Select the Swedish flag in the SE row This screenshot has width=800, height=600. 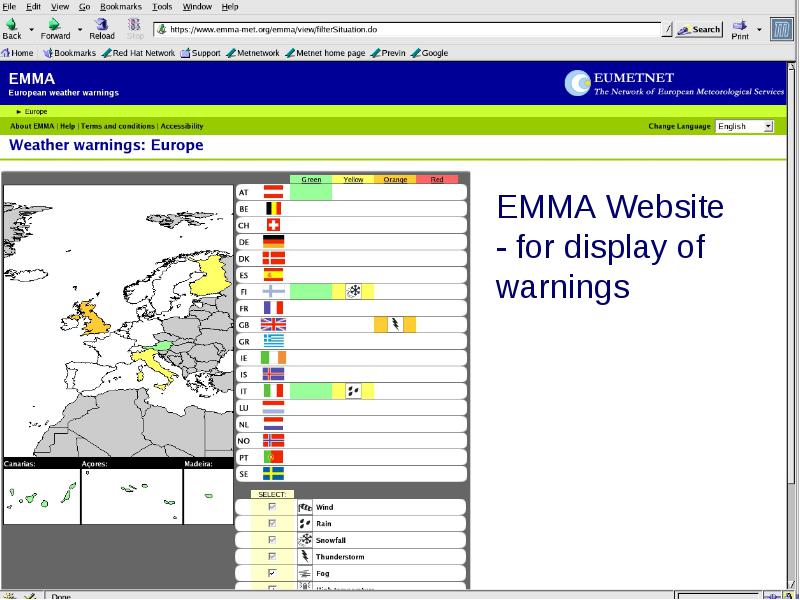click(x=273, y=473)
